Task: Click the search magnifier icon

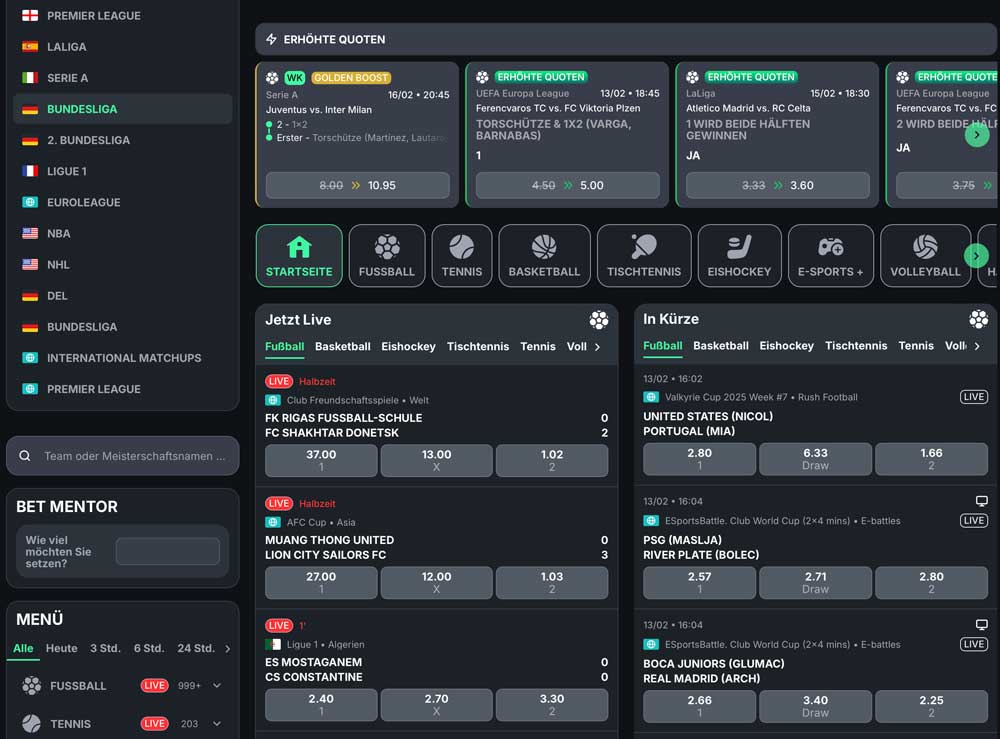Action: point(25,456)
